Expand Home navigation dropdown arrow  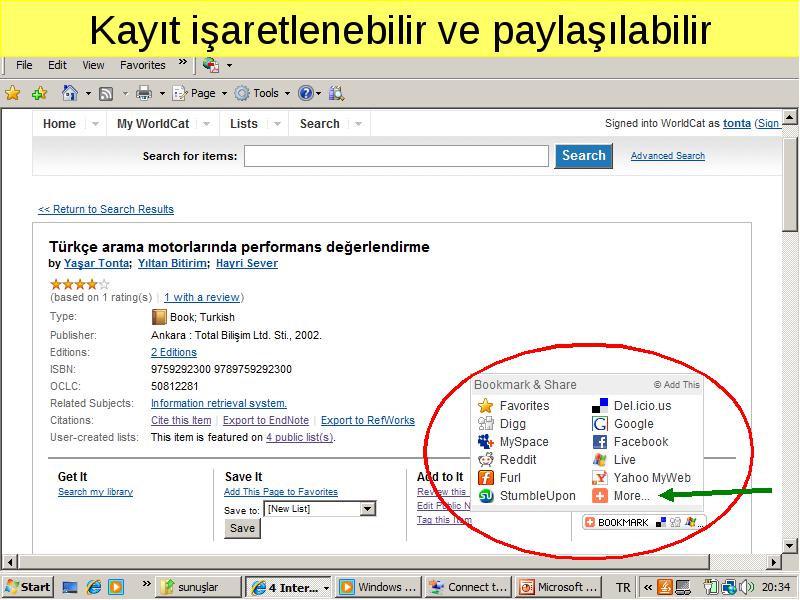tap(95, 124)
